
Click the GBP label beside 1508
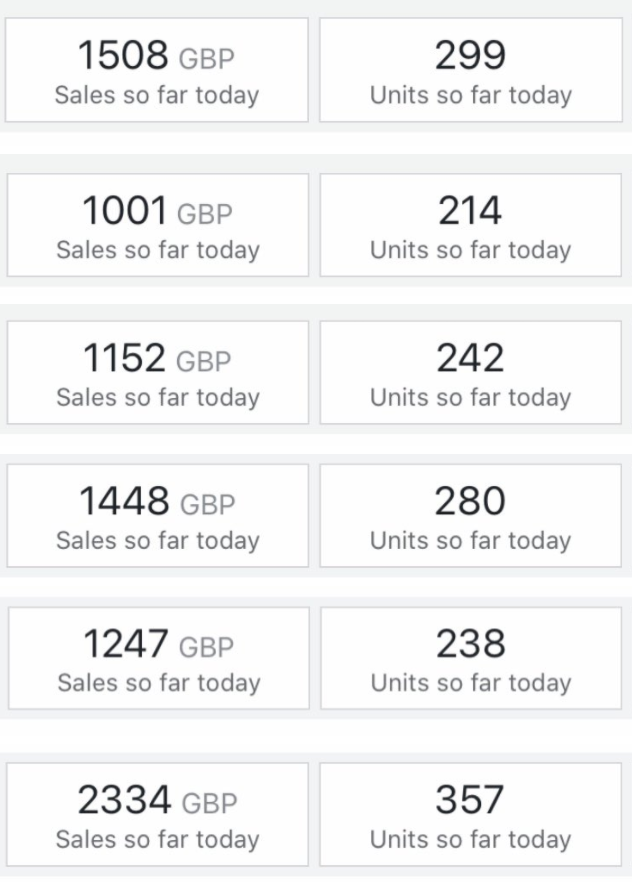(x=207, y=59)
